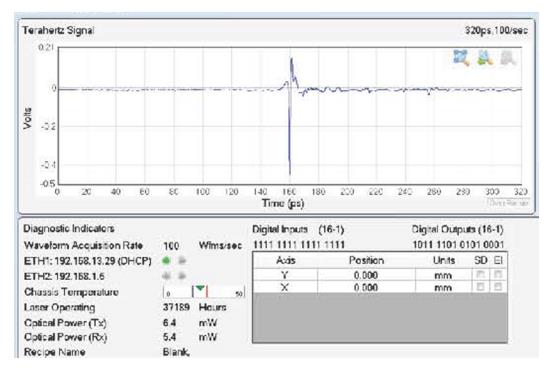Image resolution: width=549 pixels, height=369 pixels.
Task: Click the blue zoom icon on the chart
Action: 461,57
